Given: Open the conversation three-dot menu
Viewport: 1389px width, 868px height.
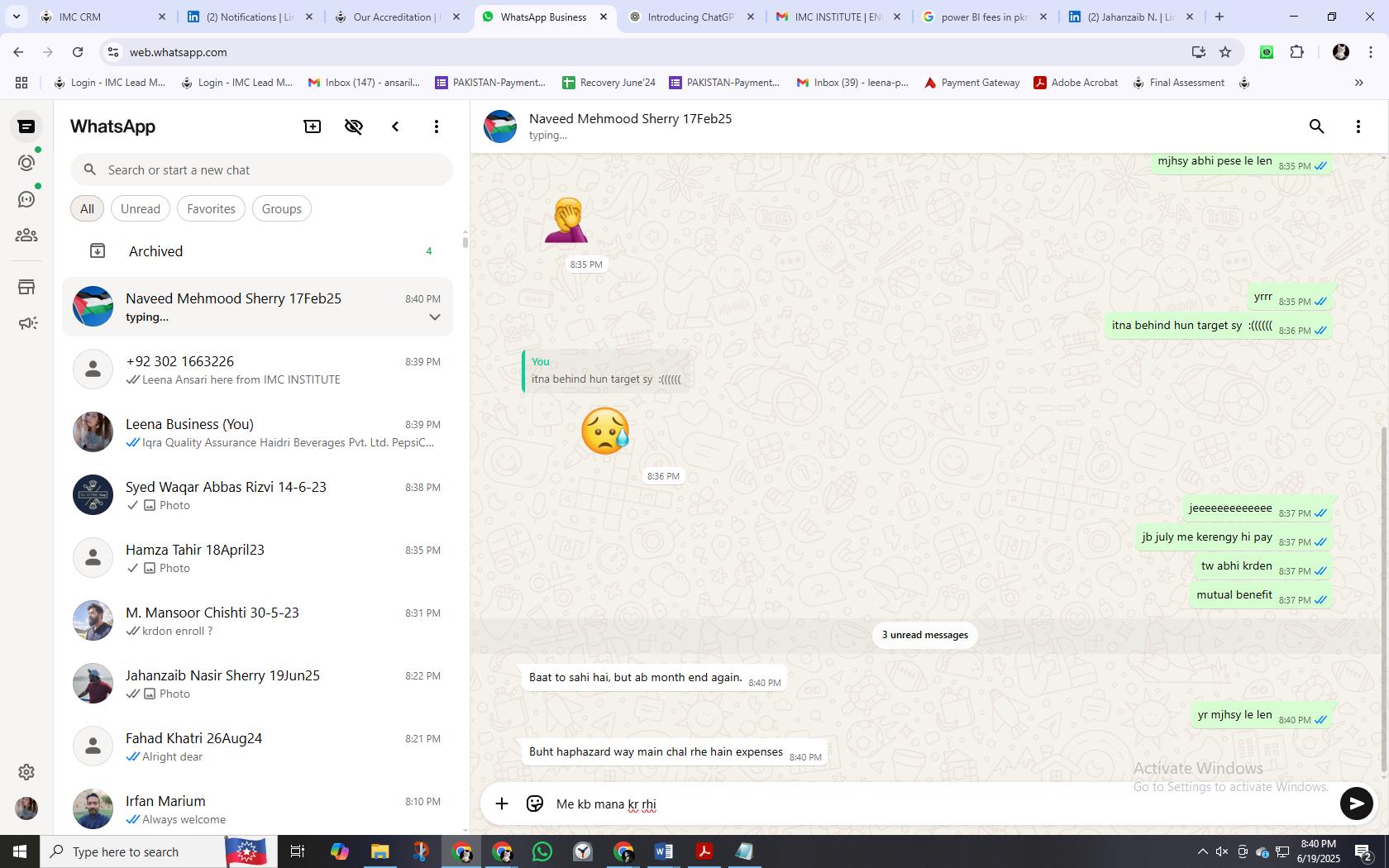Looking at the screenshot, I should (1358, 126).
